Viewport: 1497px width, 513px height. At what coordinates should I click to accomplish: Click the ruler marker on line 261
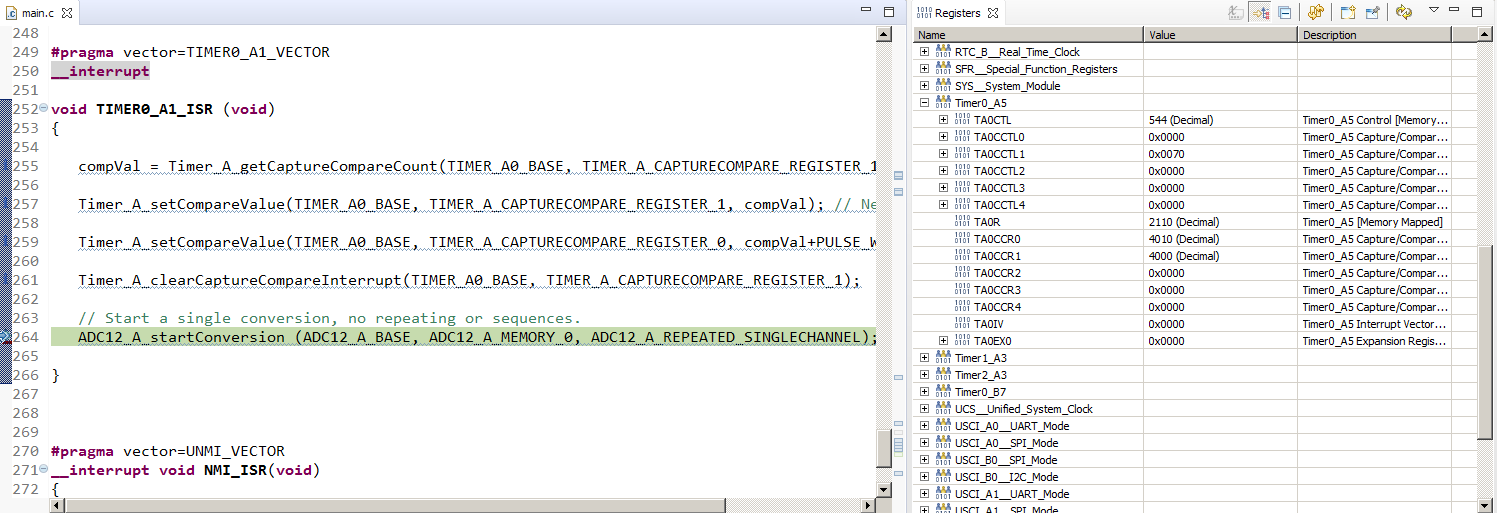point(5,280)
